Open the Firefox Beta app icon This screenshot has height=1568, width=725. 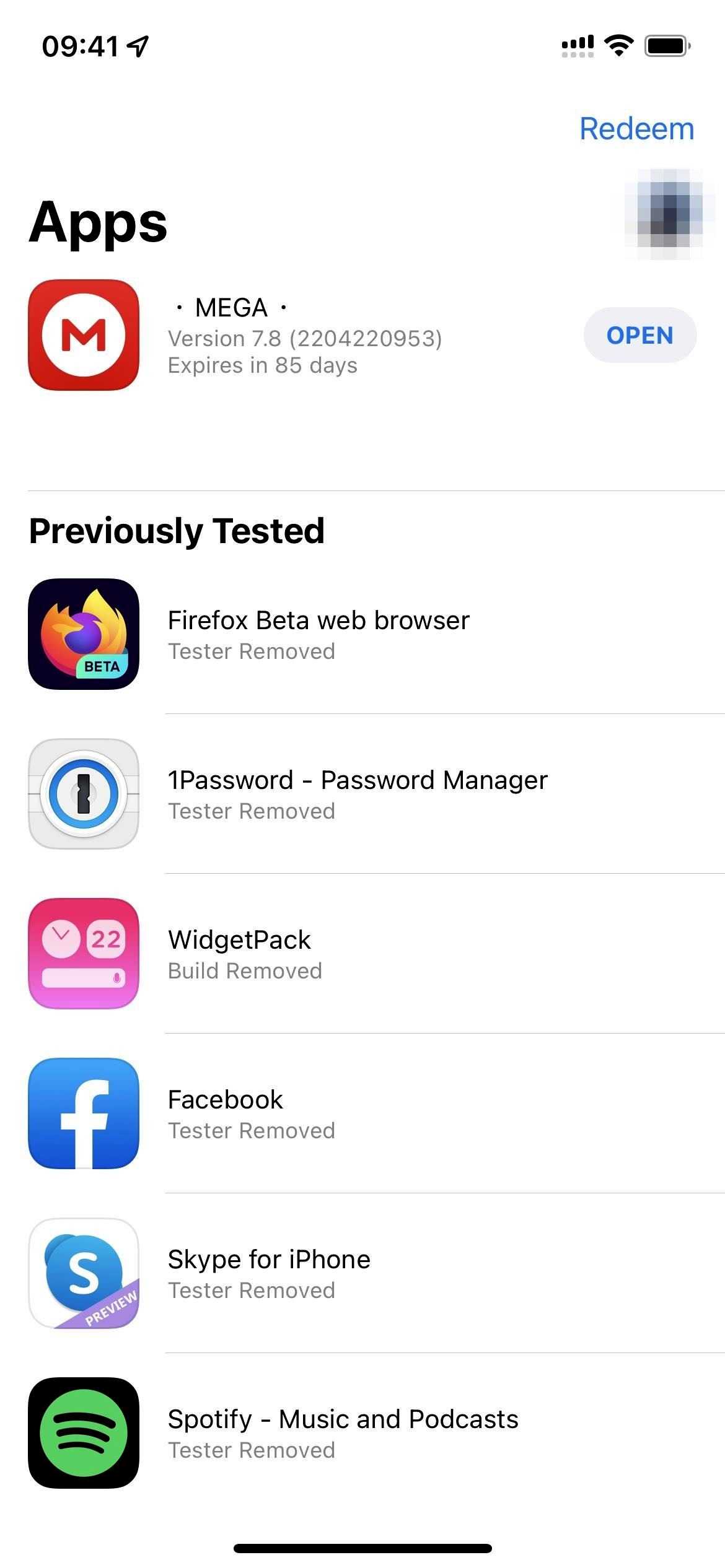click(x=84, y=634)
